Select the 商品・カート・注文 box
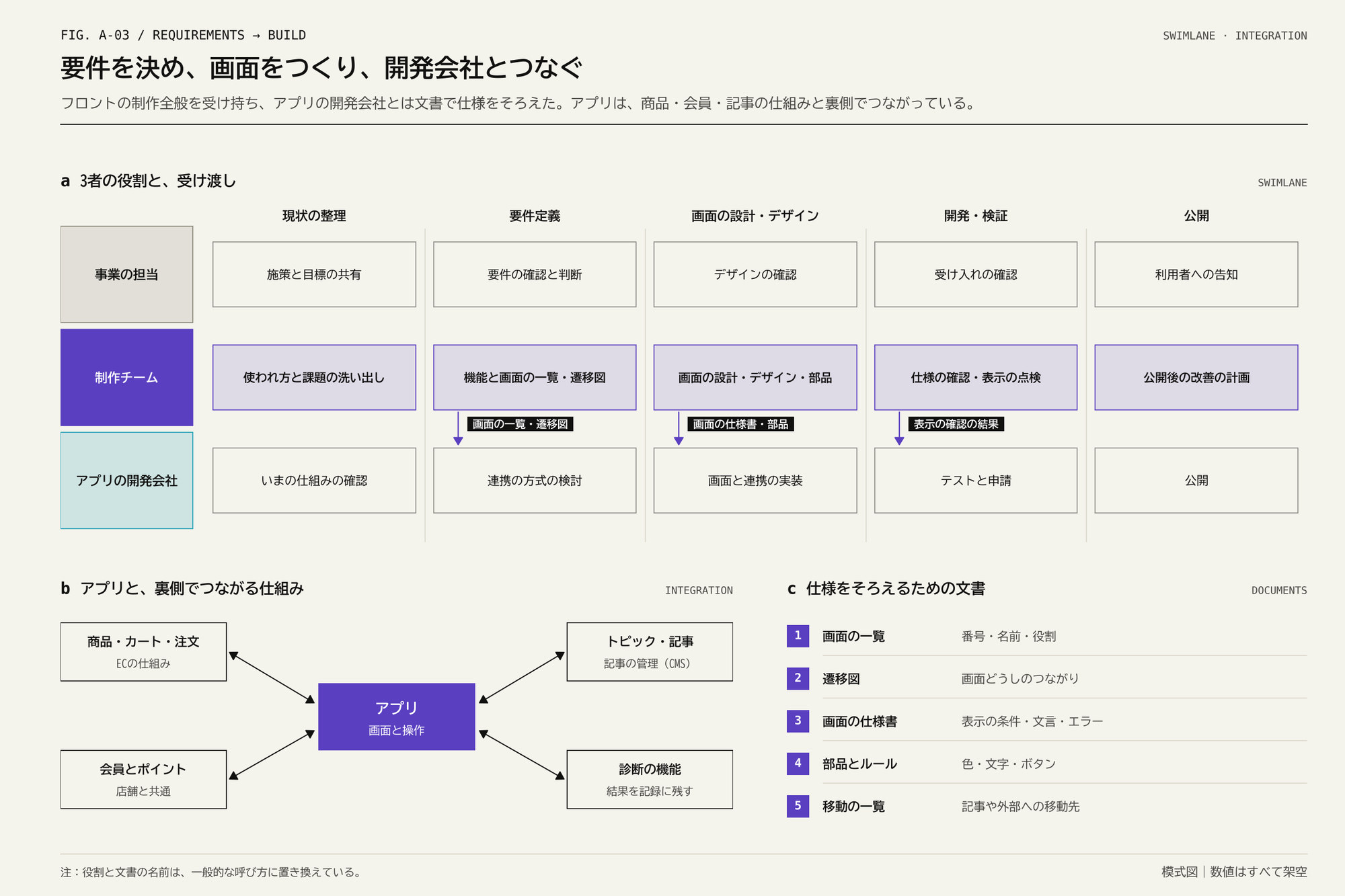Viewport: 1345px width, 896px height. [143, 651]
